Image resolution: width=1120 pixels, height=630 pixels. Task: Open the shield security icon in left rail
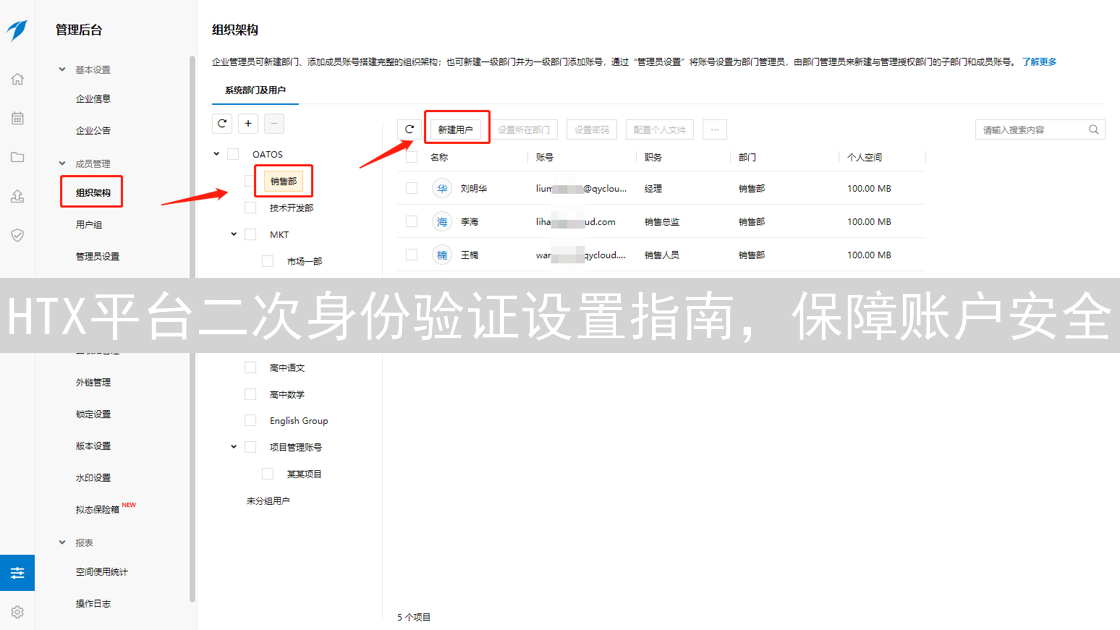pos(17,235)
